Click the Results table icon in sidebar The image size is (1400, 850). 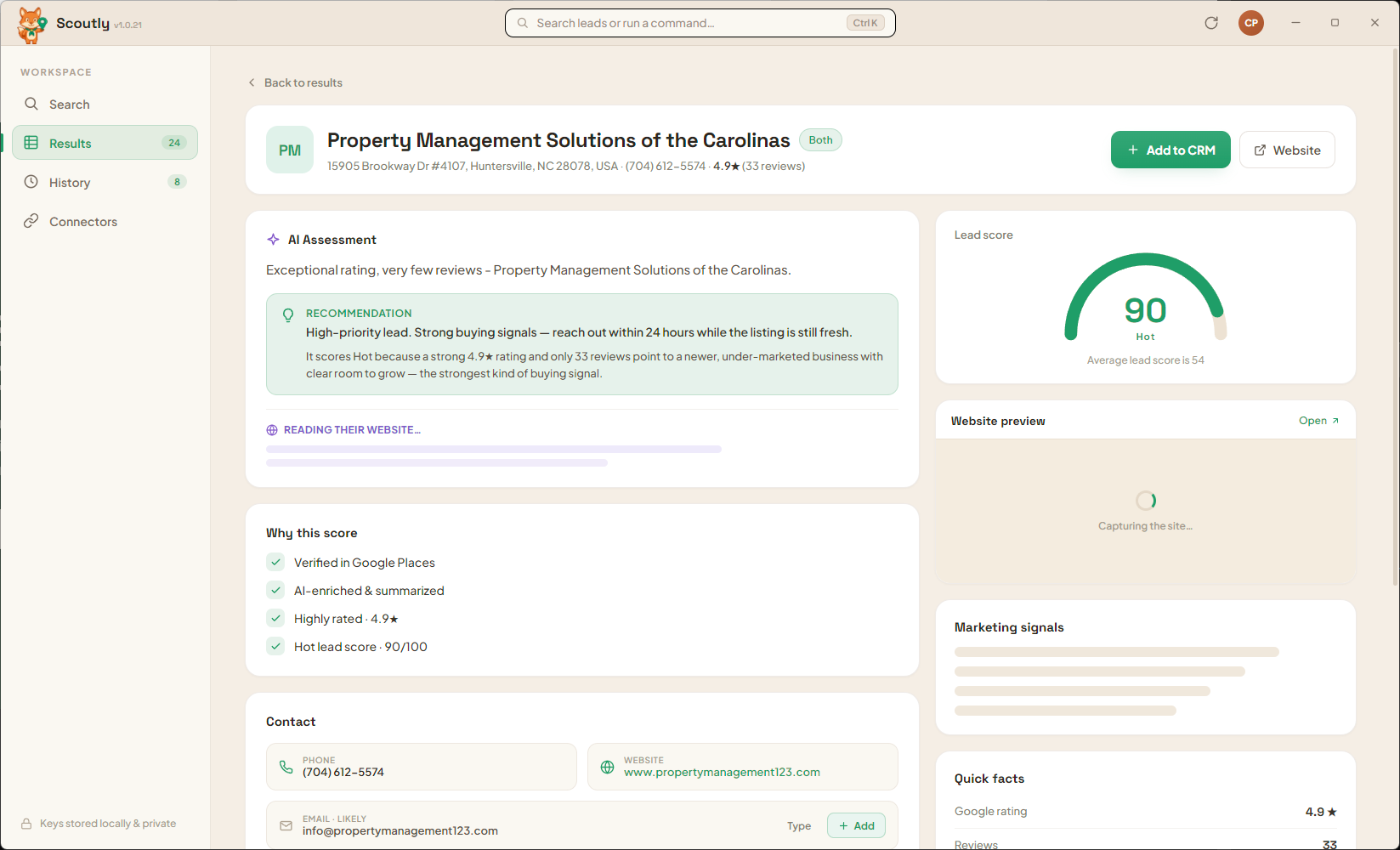pyautogui.click(x=31, y=143)
